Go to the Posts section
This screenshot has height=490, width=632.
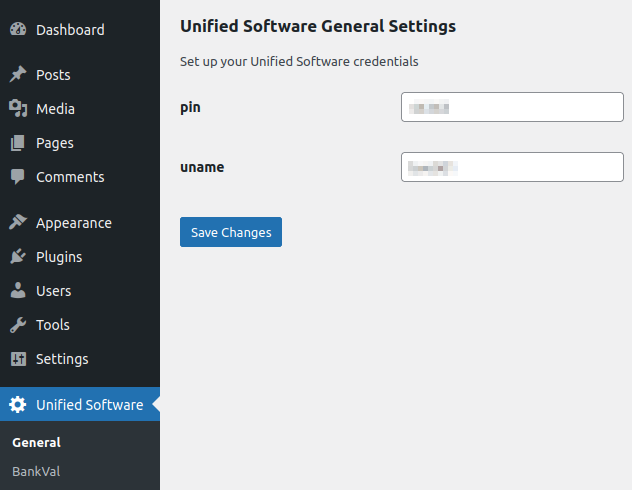tap(53, 75)
